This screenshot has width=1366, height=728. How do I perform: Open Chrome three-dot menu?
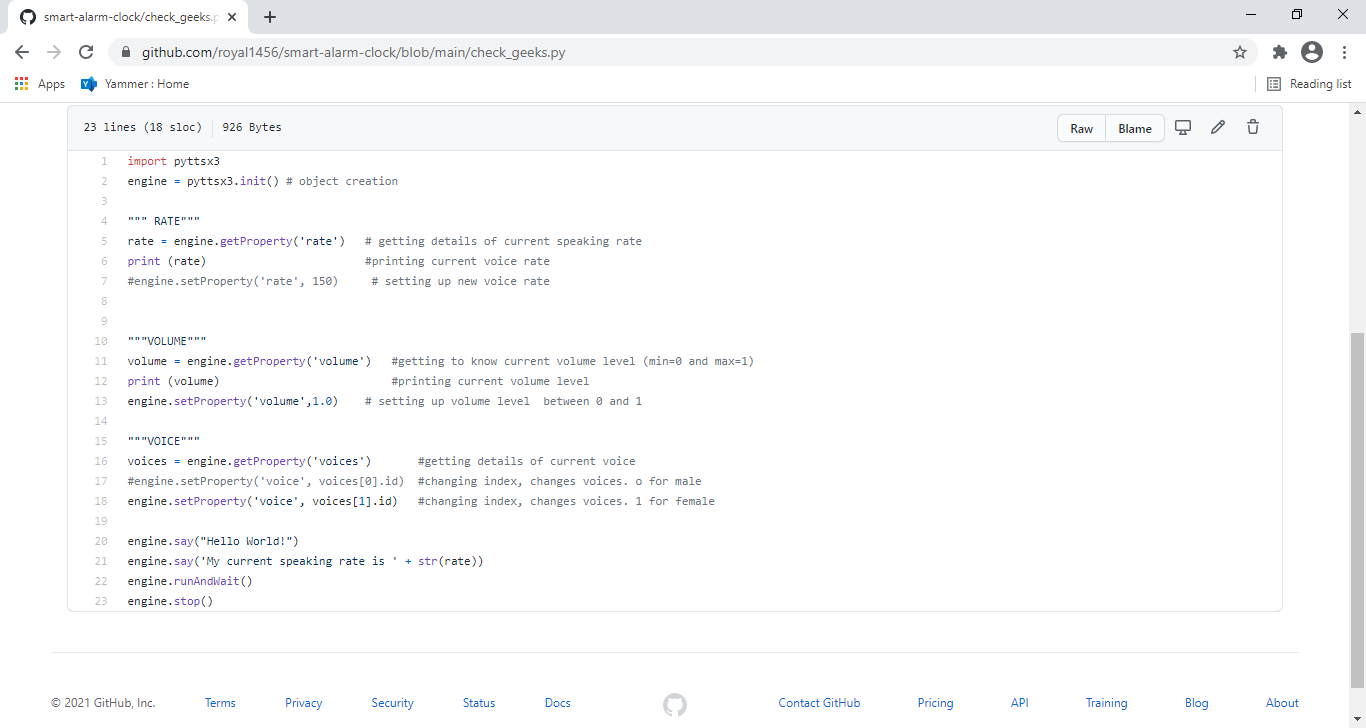[x=1344, y=52]
